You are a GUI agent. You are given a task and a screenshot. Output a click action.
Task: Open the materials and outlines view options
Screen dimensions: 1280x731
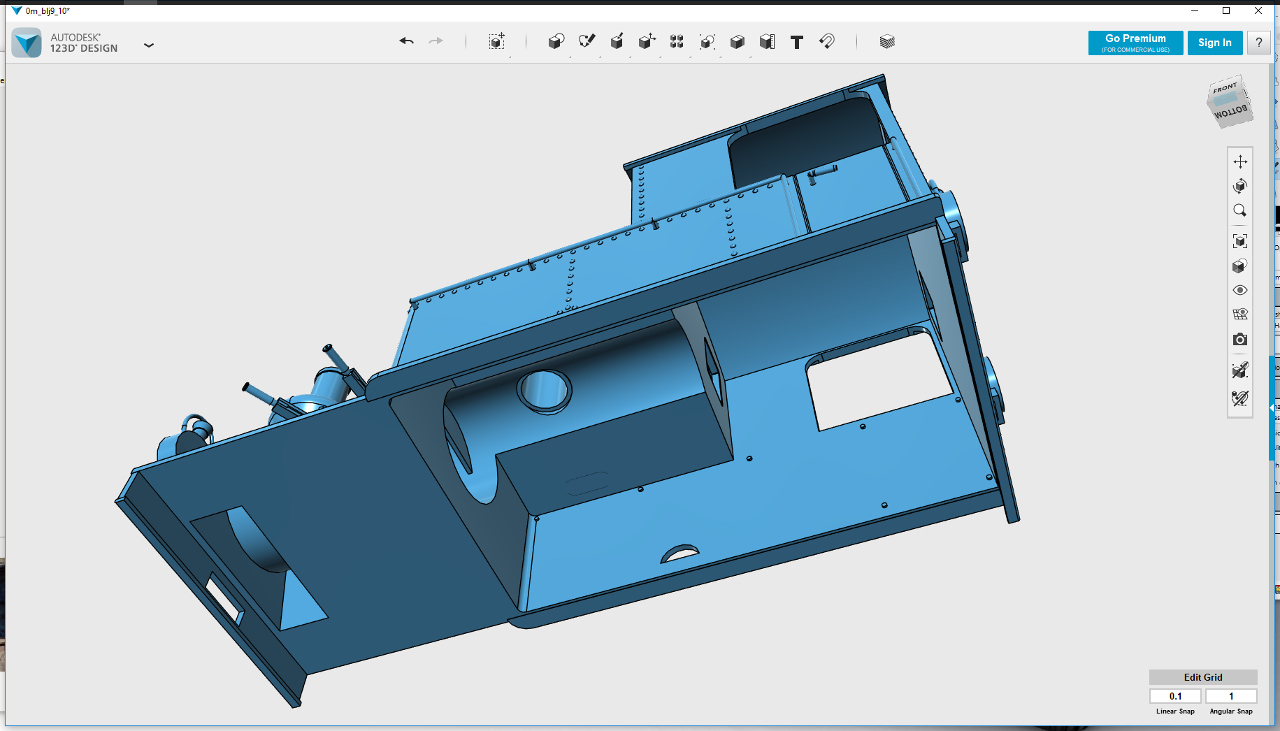[x=1240, y=266]
